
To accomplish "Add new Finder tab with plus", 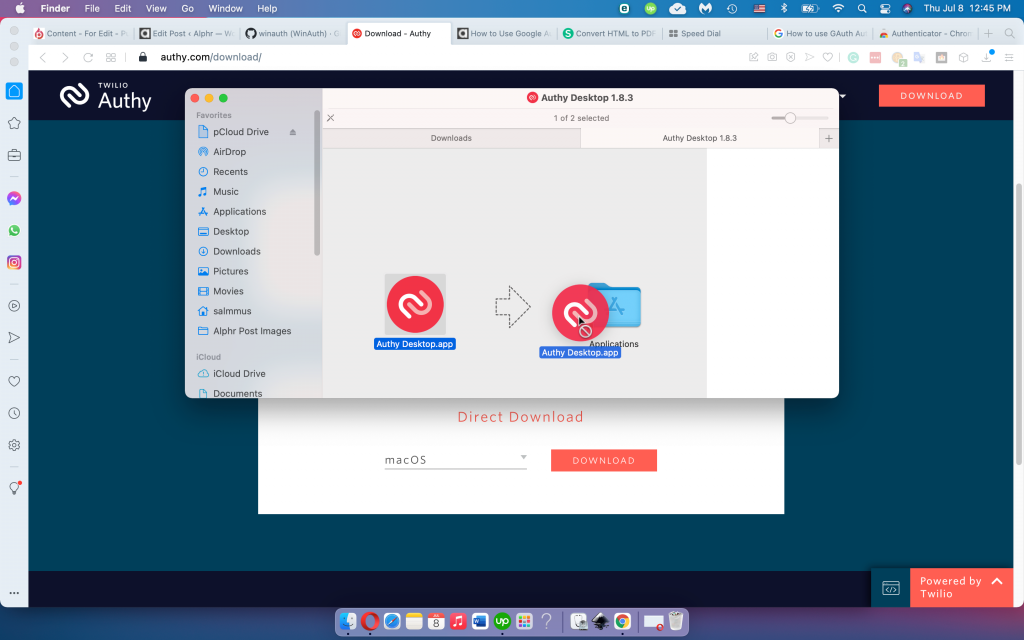I will pos(829,138).
